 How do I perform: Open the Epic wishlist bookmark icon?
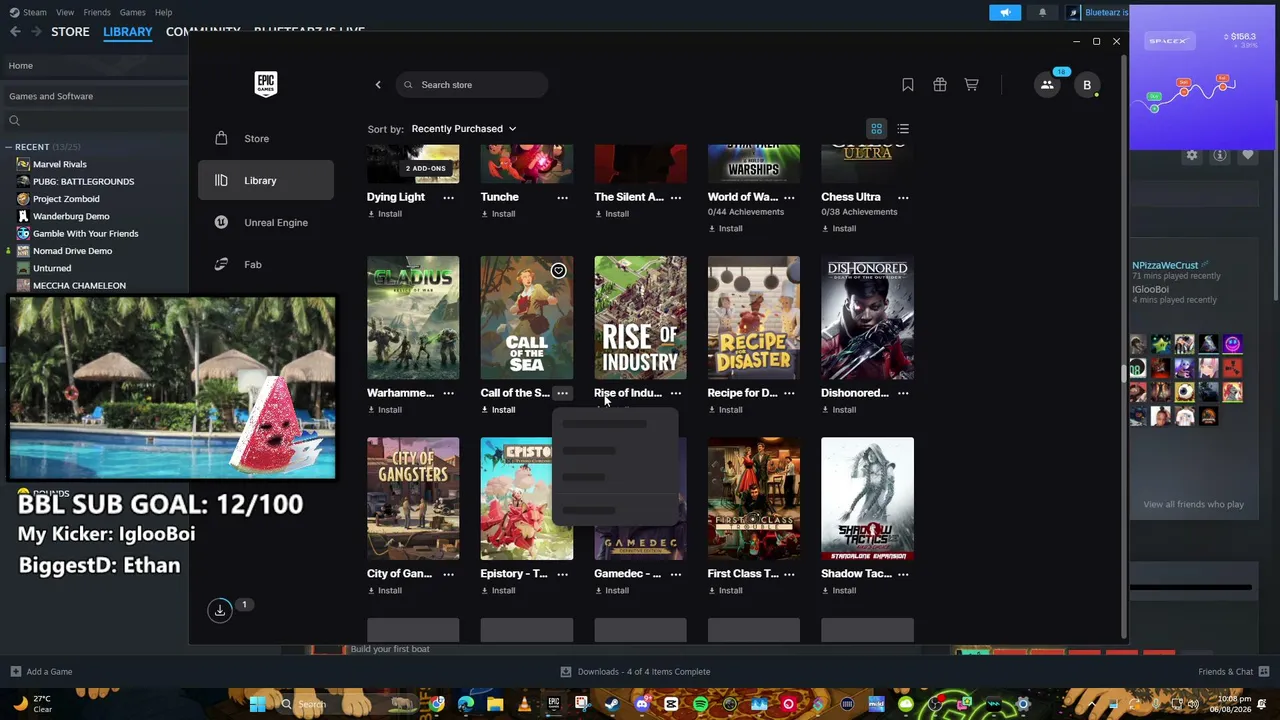pyautogui.click(x=908, y=85)
